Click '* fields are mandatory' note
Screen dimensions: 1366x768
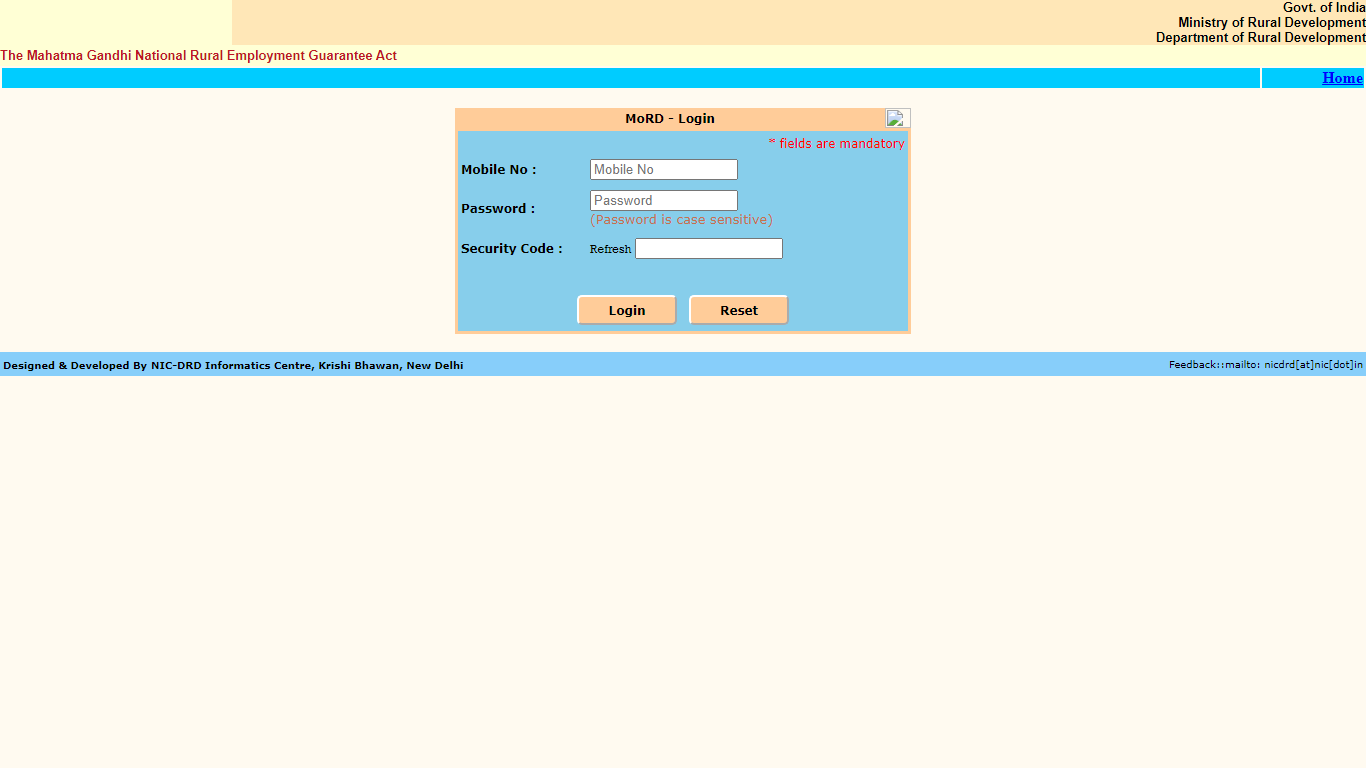click(836, 144)
